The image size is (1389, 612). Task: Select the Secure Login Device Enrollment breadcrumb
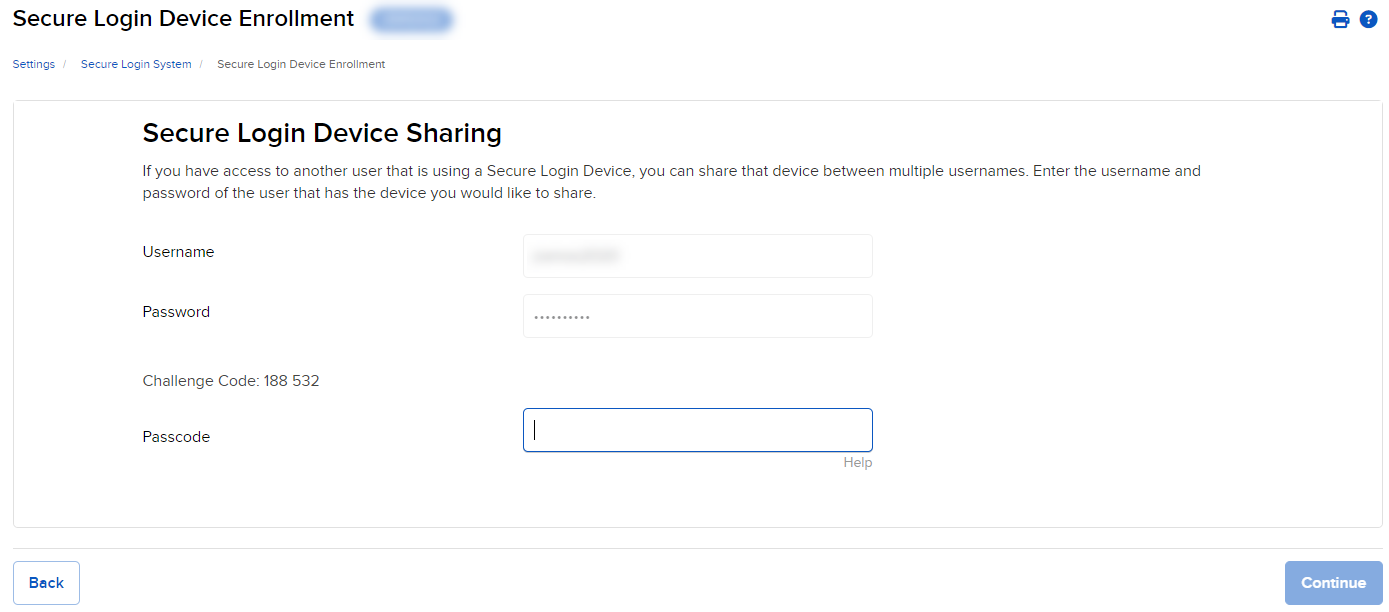coord(300,63)
